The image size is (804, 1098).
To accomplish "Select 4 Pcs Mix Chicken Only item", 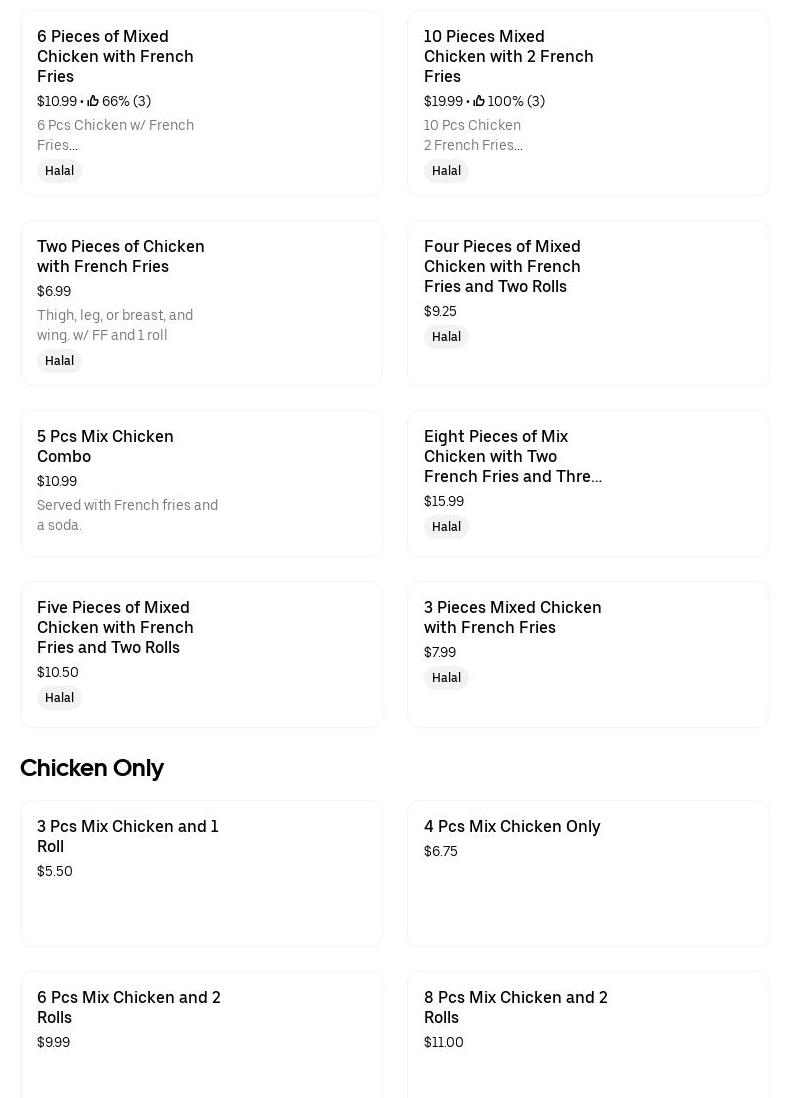I will tap(512, 826).
